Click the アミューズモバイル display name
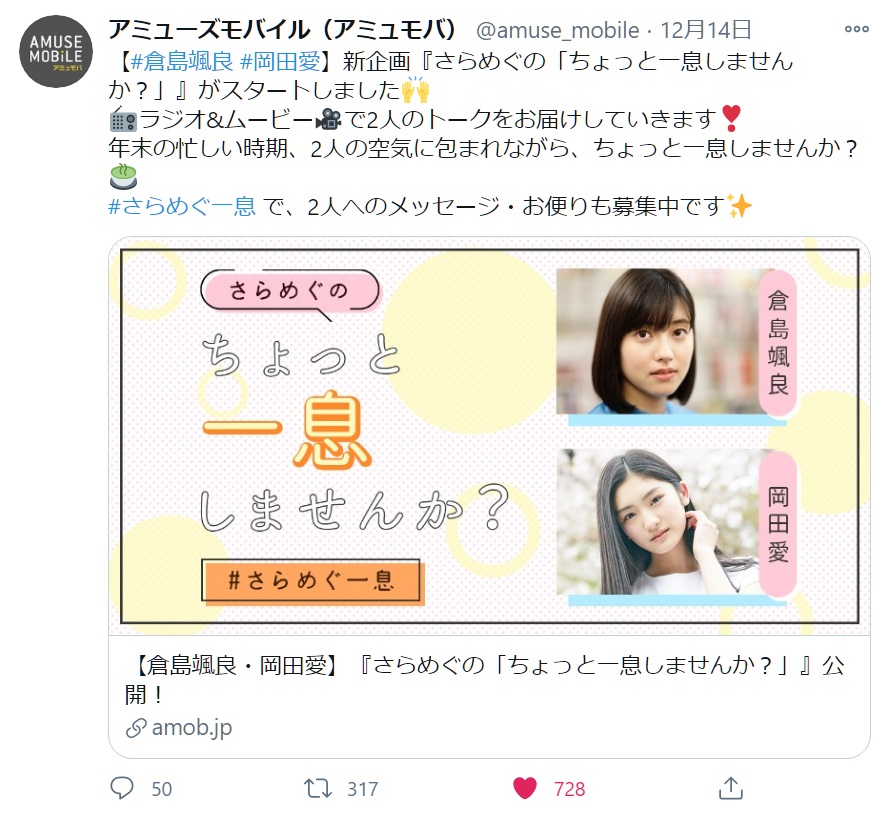 [282, 30]
